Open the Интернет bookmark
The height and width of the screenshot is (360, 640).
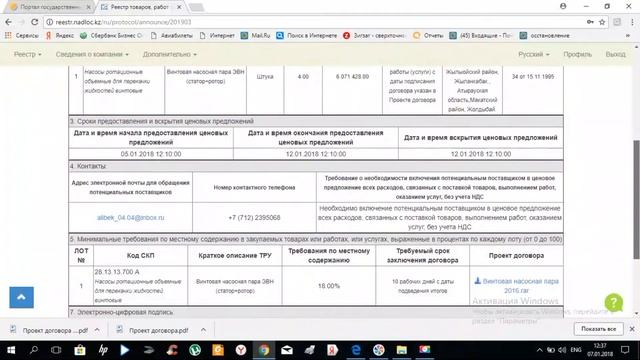(218, 36)
